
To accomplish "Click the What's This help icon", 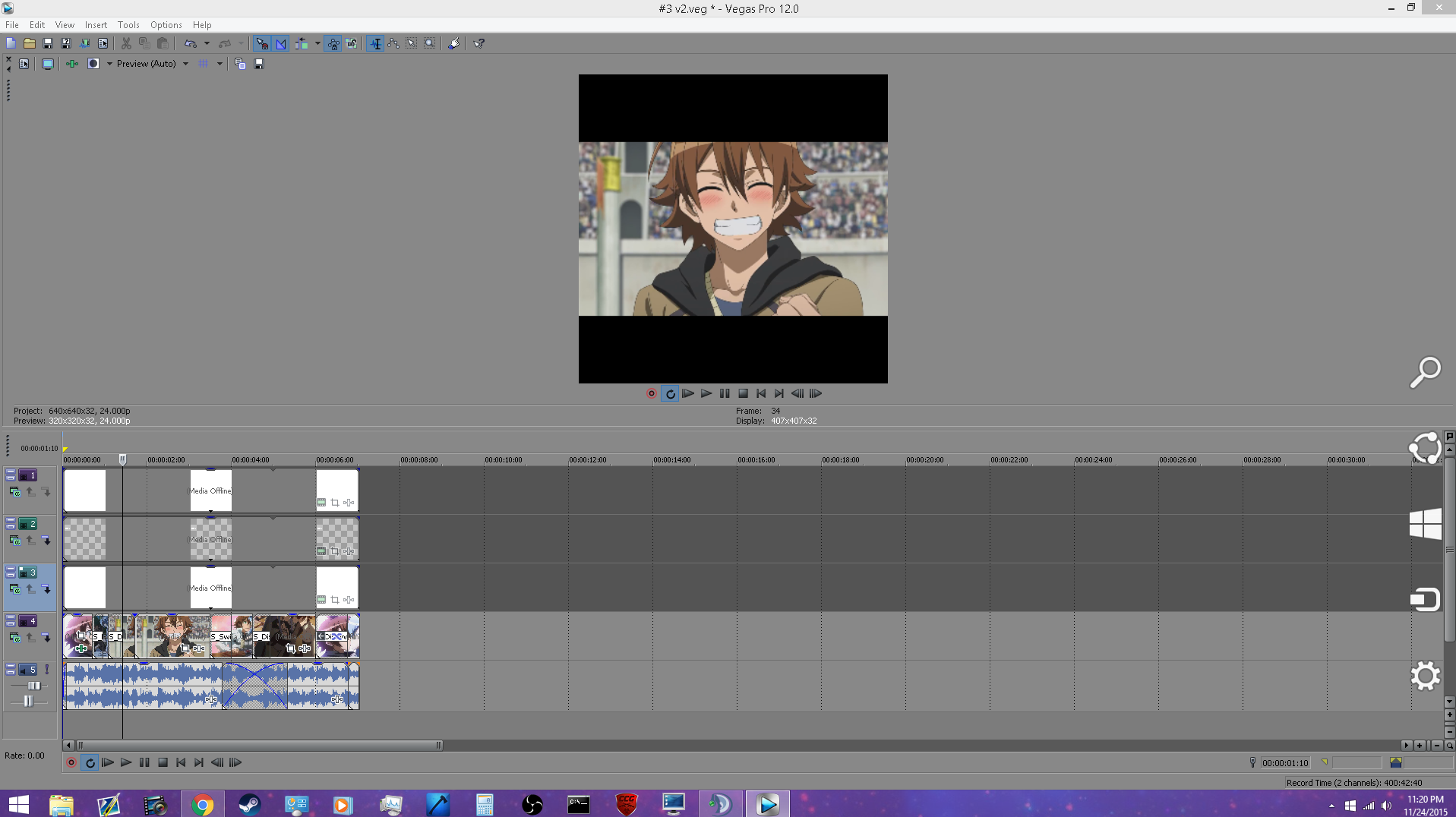I will click(478, 43).
